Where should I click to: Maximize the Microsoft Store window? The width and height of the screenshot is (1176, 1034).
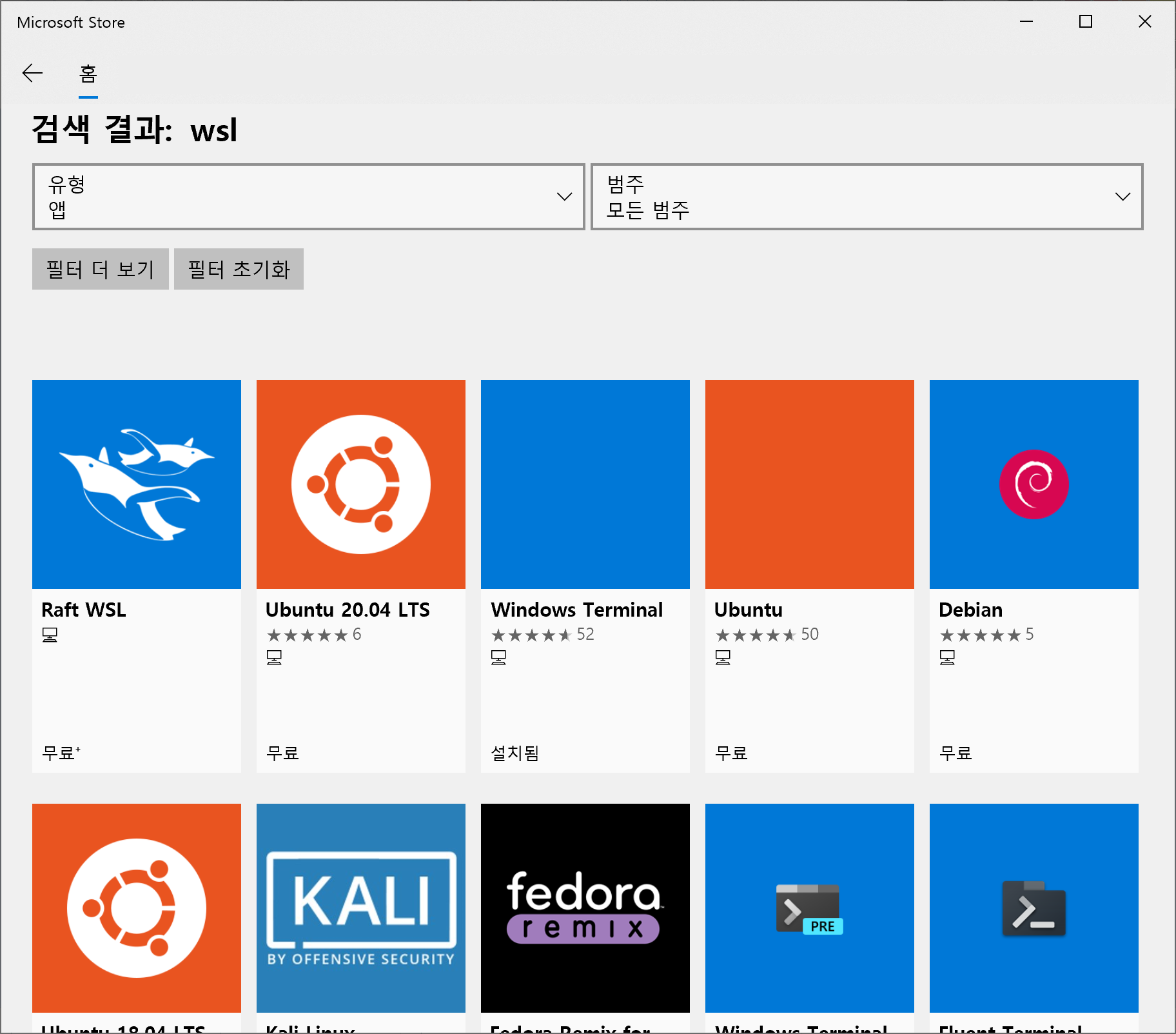click(x=1086, y=22)
